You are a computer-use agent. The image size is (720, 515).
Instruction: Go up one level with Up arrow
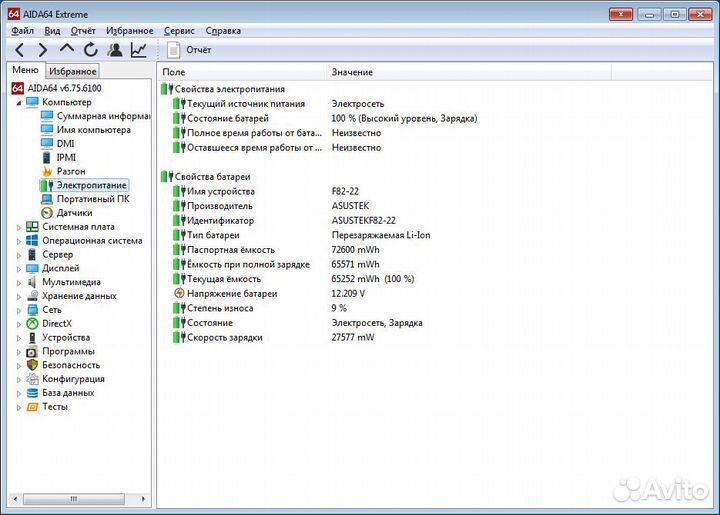pyautogui.click(x=67, y=50)
